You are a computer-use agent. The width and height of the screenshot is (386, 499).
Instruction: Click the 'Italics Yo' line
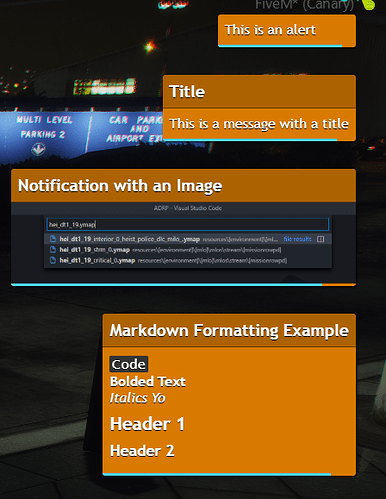point(137,398)
